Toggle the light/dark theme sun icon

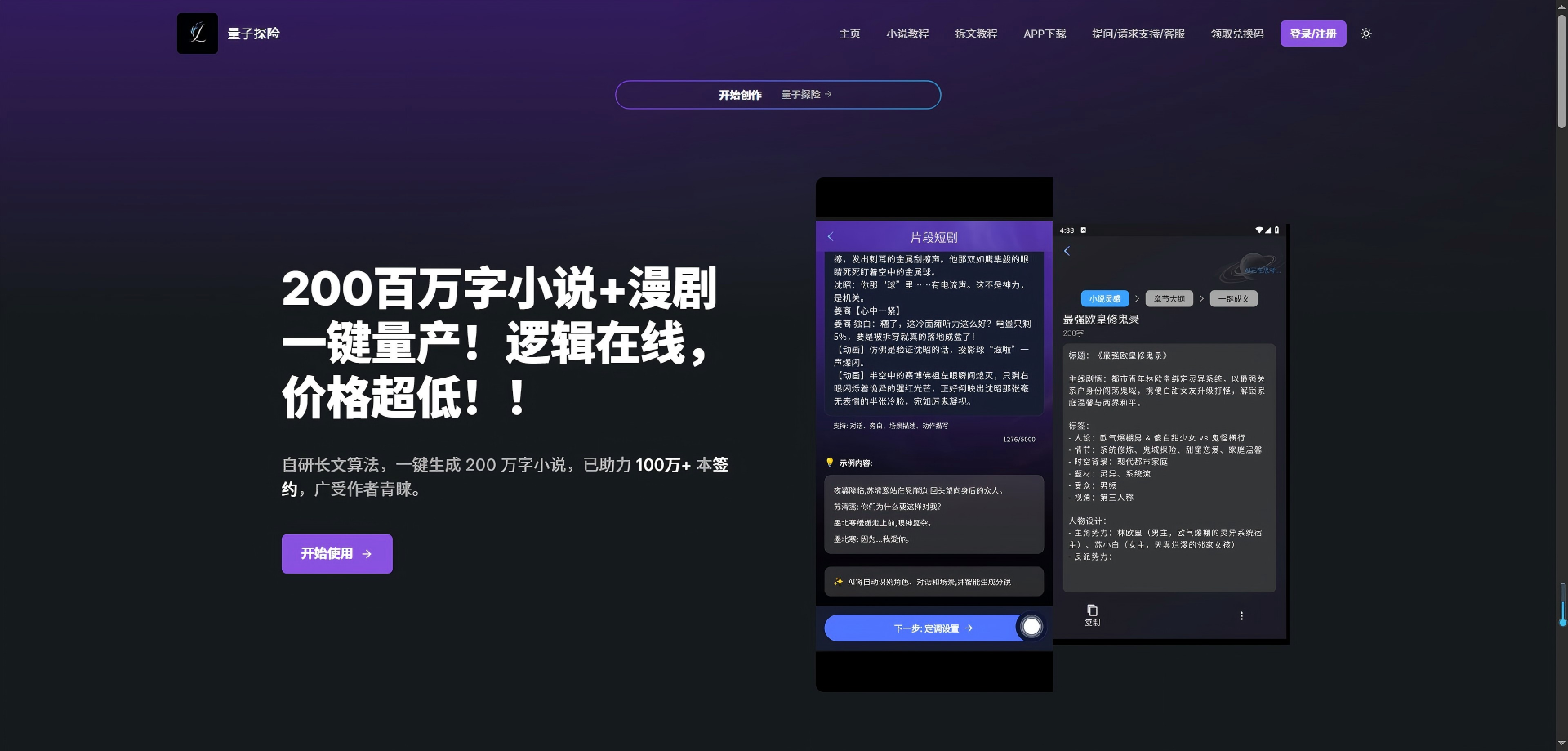(1366, 34)
